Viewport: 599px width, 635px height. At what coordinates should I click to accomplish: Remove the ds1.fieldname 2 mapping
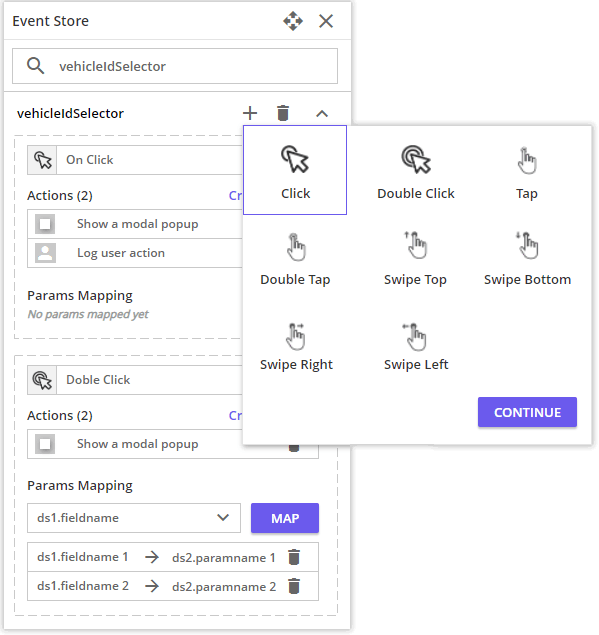pyautogui.click(x=294, y=586)
